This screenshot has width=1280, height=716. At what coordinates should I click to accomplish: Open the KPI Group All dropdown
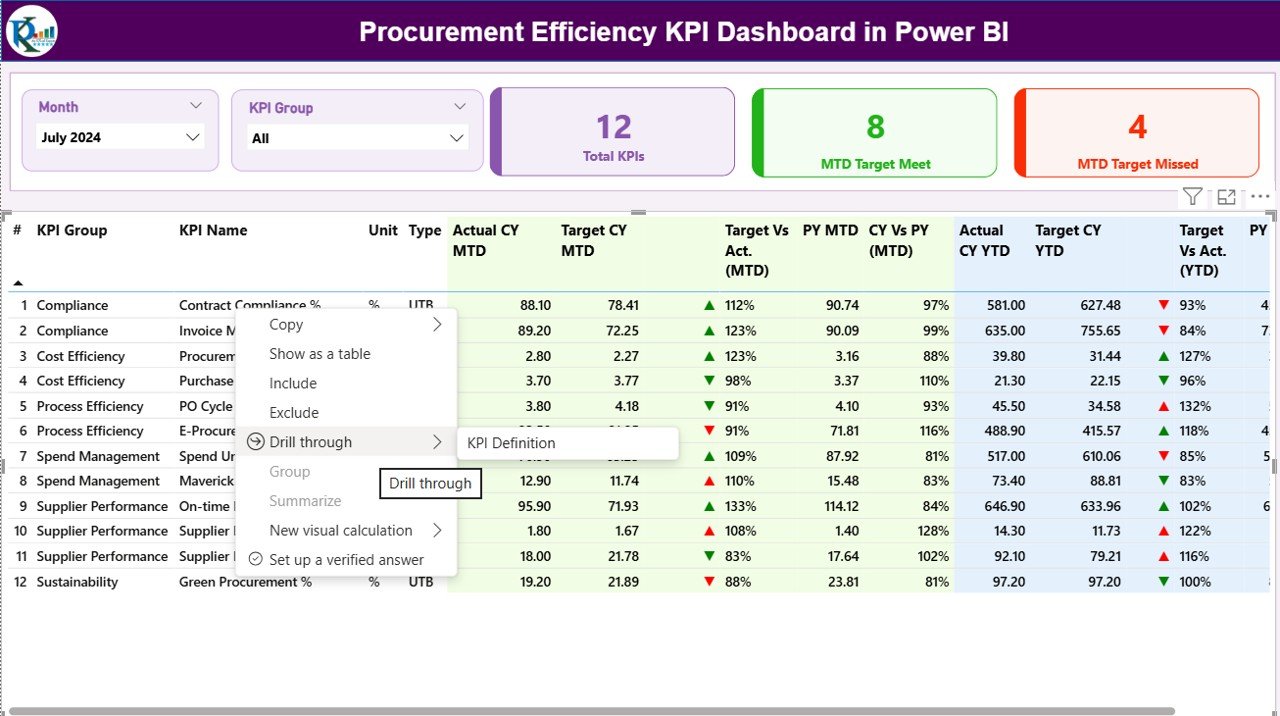click(x=456, y=138)
